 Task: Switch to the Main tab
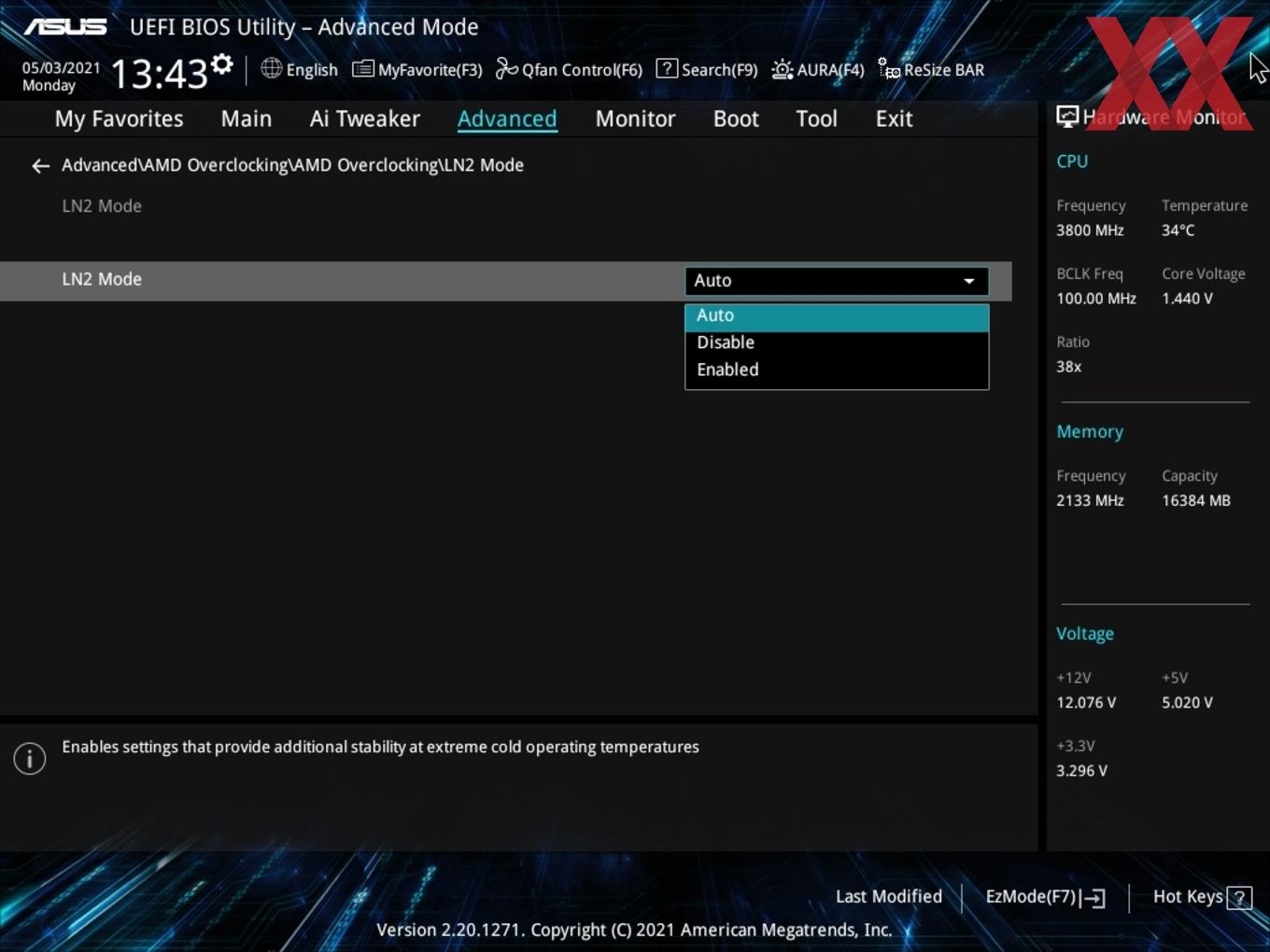(x=247, y=119)
